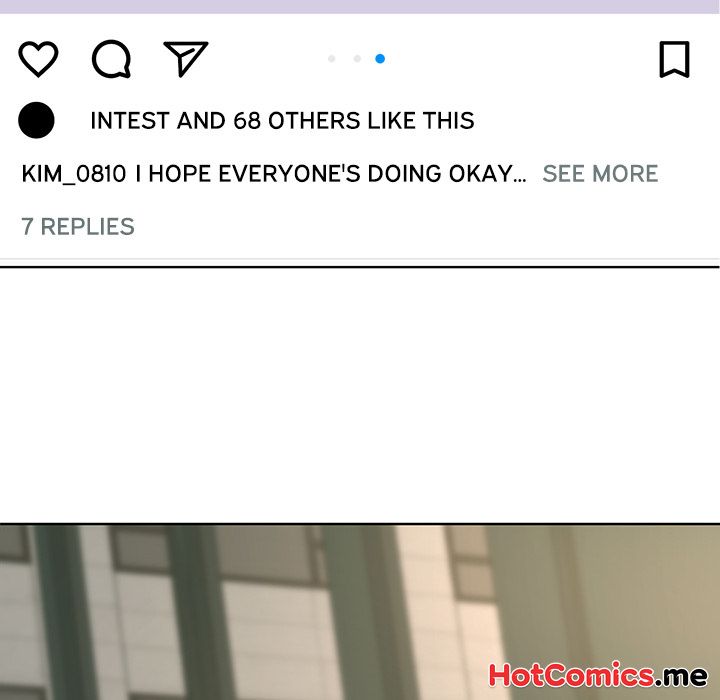720x700 pixels.
Task: Open comments via the speech bubble icon
Action: pos(112,59)
